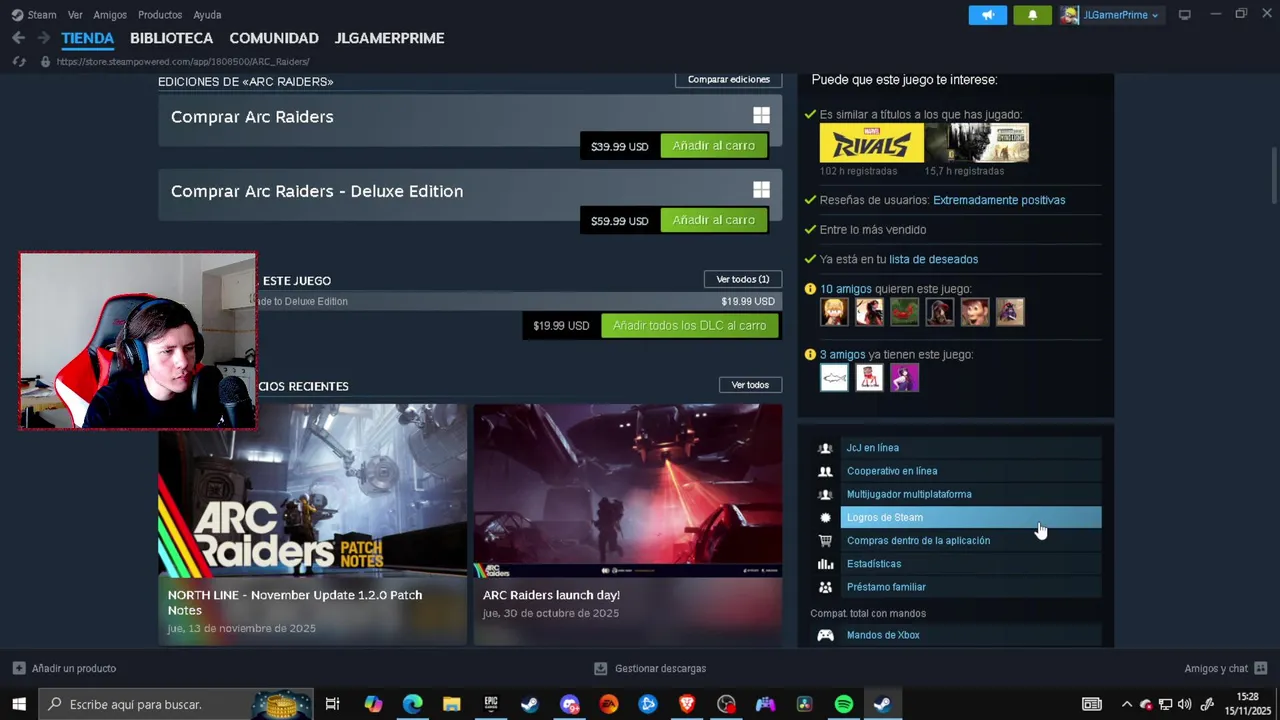Open Gestionar descargas at the bottom
Image resolution: width=1280 pixels, height=720 pixels.
(650, 668)
